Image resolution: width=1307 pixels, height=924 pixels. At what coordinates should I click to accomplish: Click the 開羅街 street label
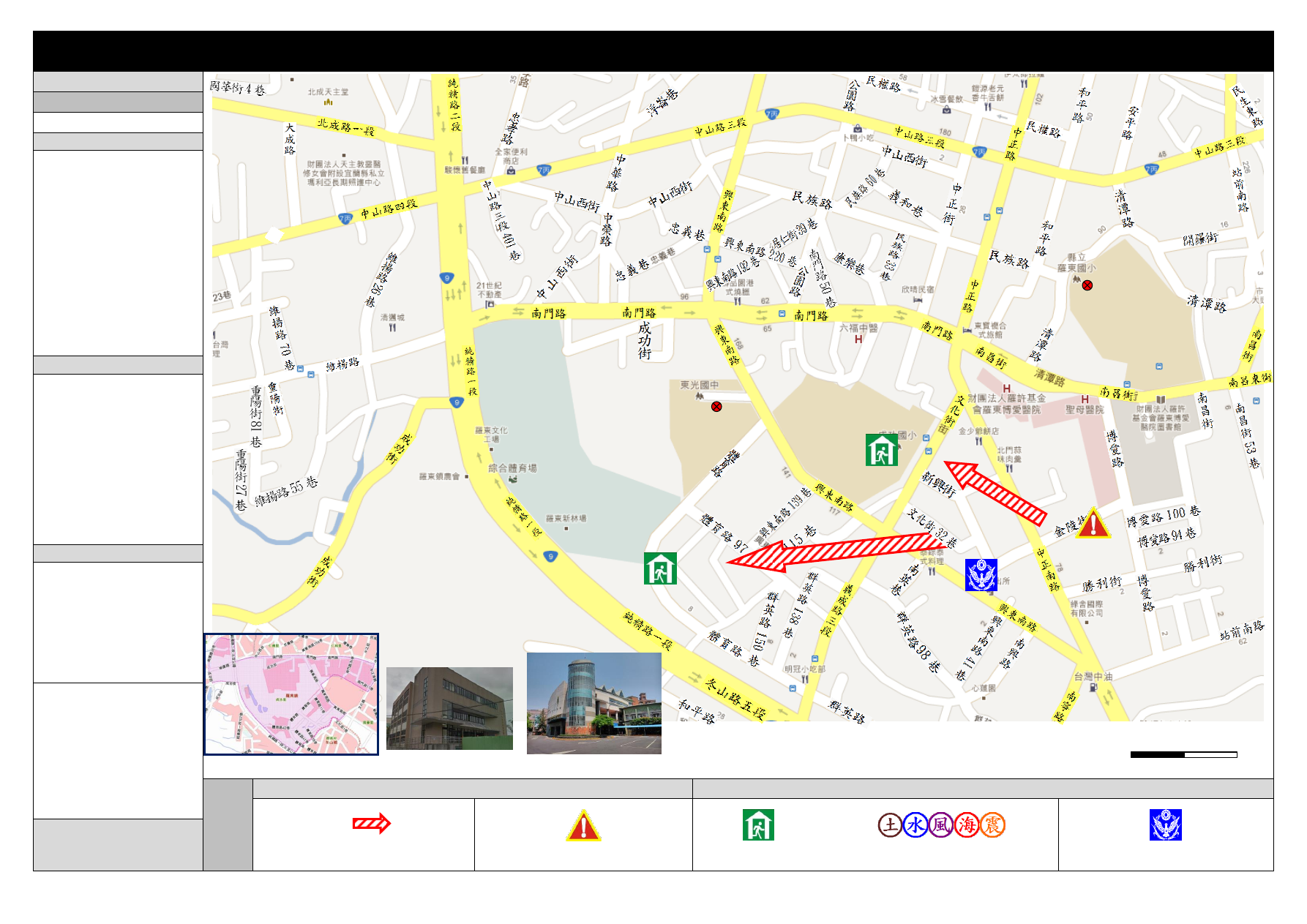[1200, 238]
